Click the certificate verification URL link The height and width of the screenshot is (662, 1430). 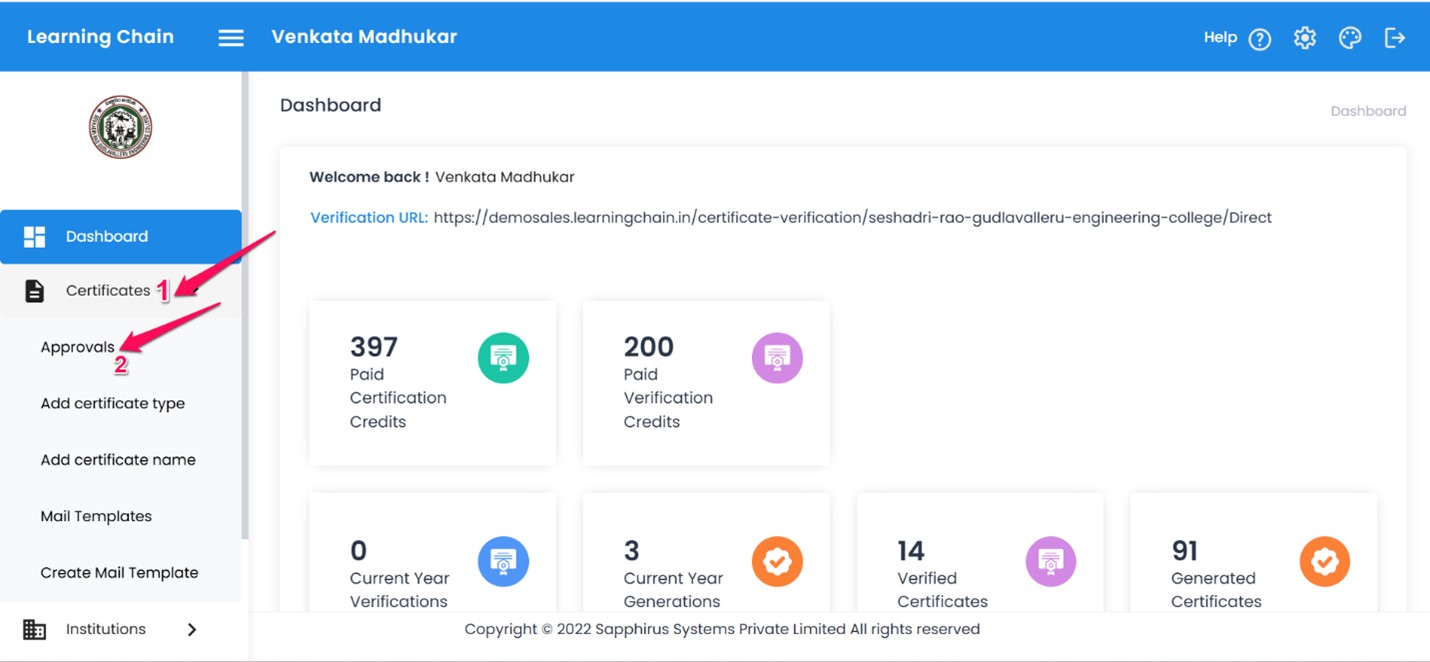(x=852, y=218)
